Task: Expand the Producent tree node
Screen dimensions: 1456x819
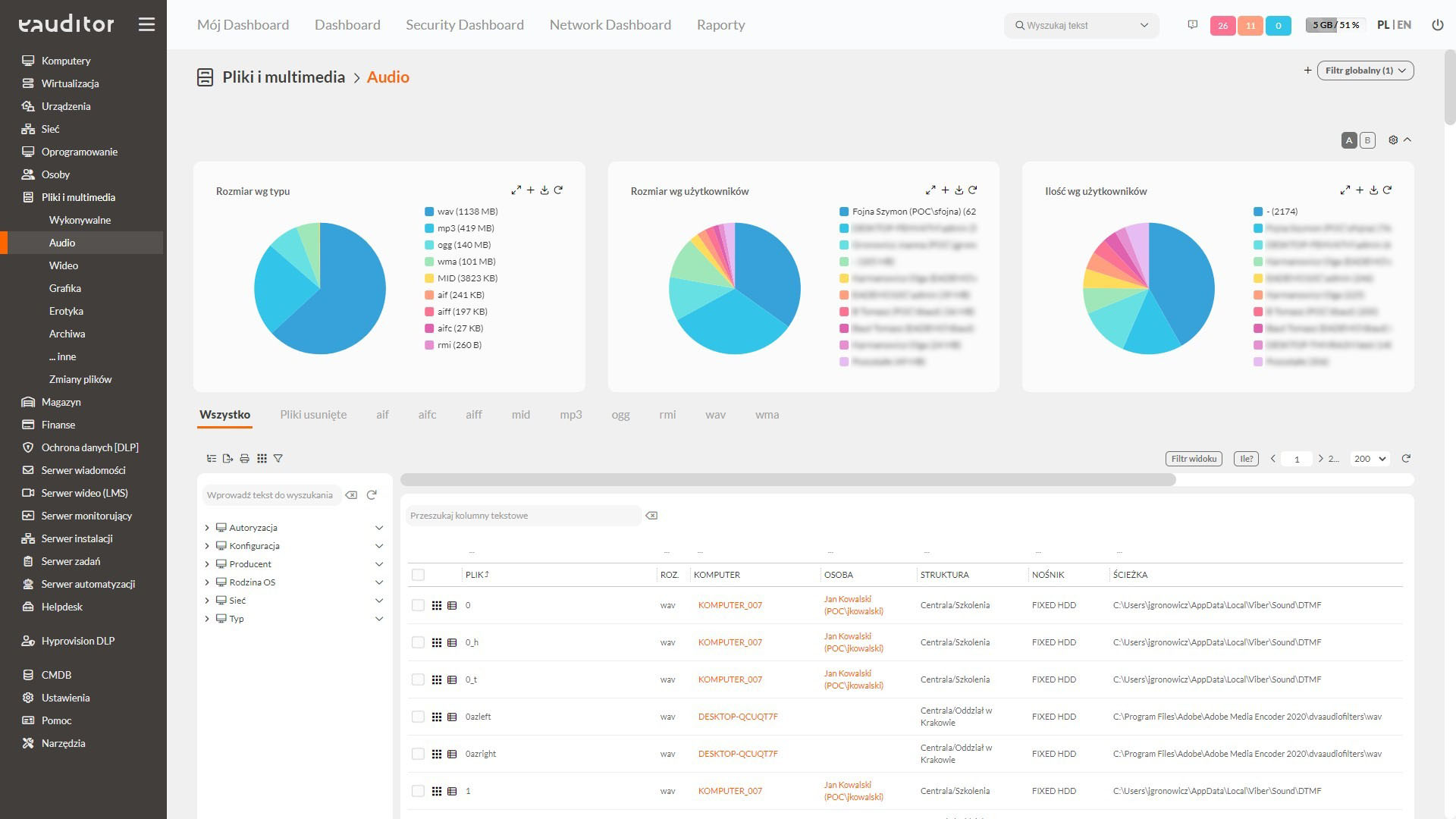Action: click(x=207, y=564)
